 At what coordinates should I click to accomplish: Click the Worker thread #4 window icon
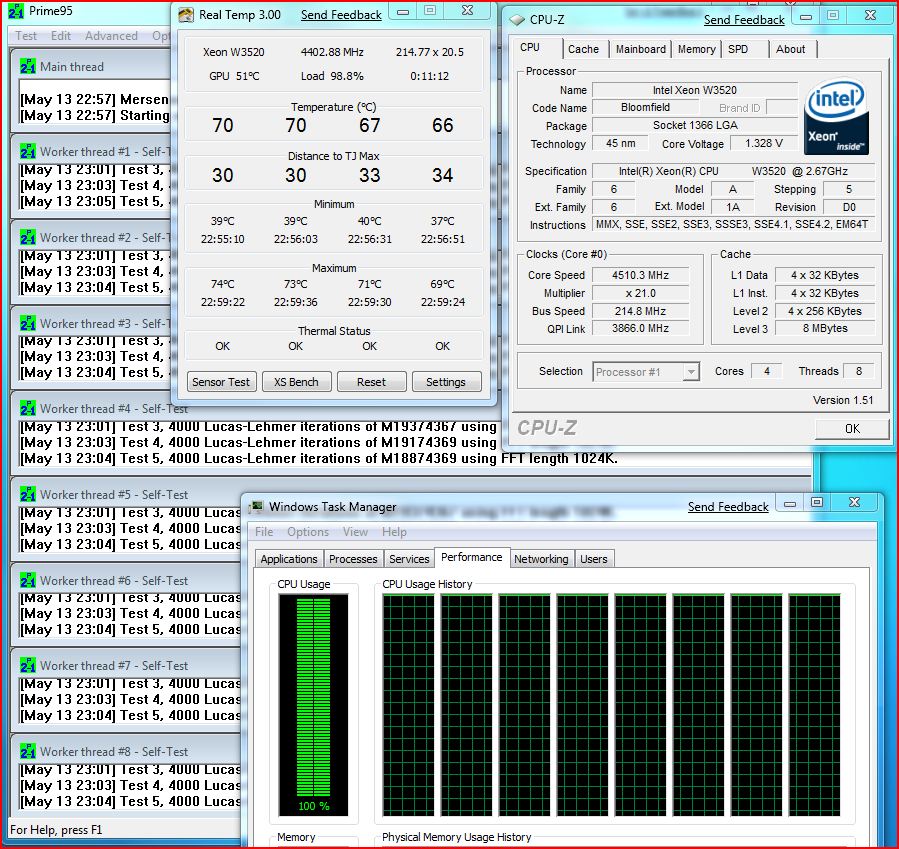coord(28,409)
